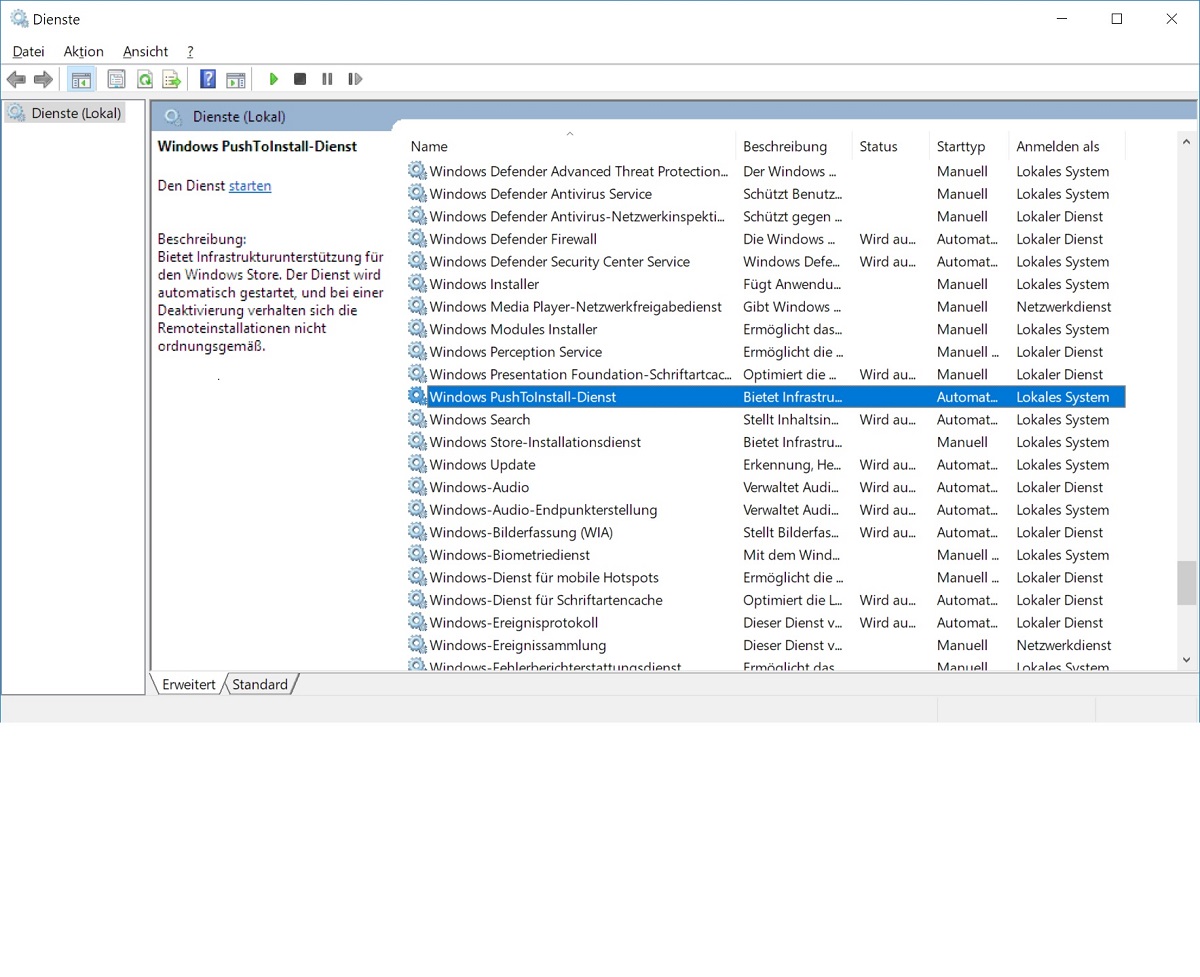Image resolution: width=1200 pixels, height=977 pixels.
Task: Click gear icon beside Windows Store-Installationsdienst
Action: tap(417, 442)
